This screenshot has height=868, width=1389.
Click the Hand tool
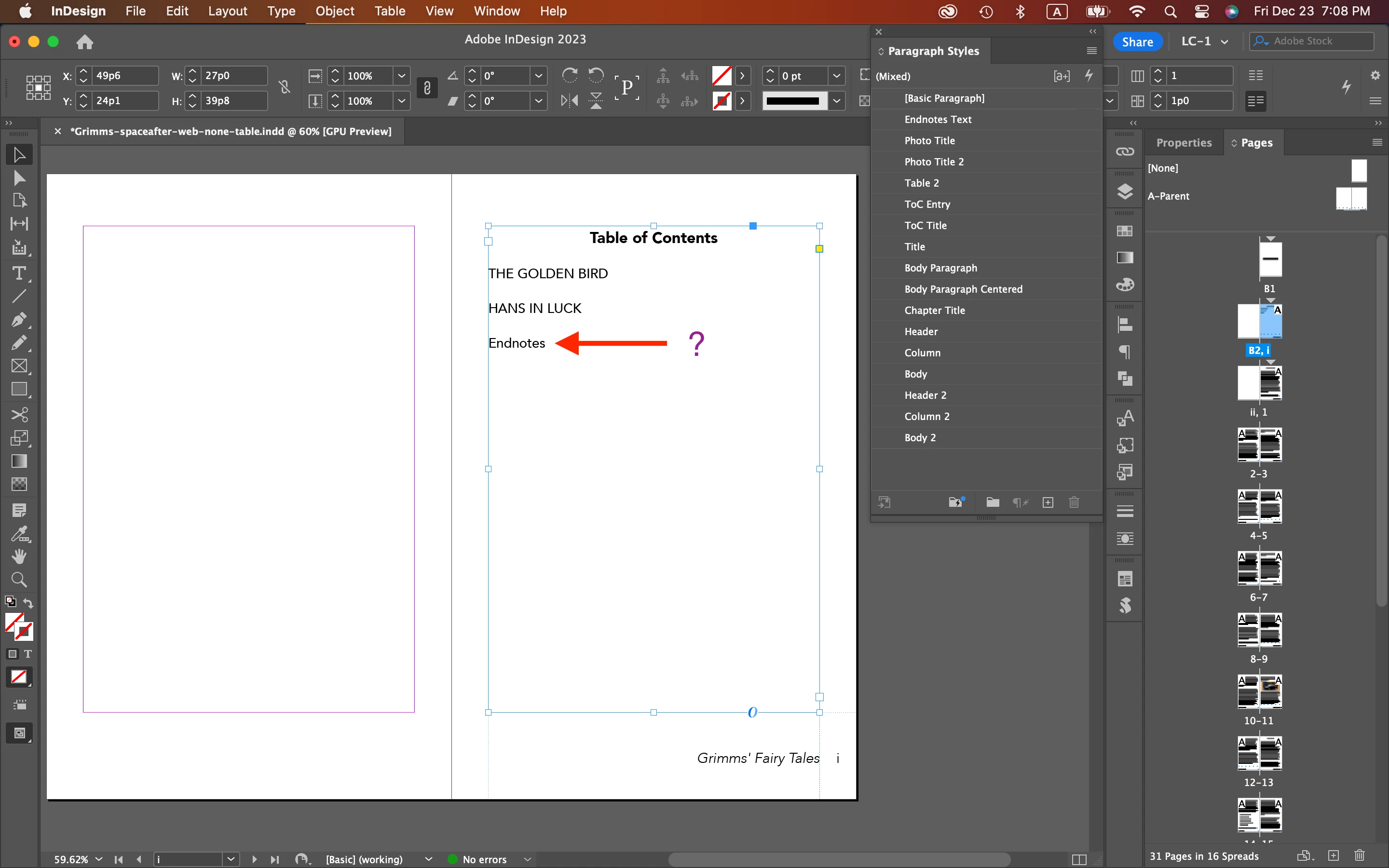tap(19, 556)
